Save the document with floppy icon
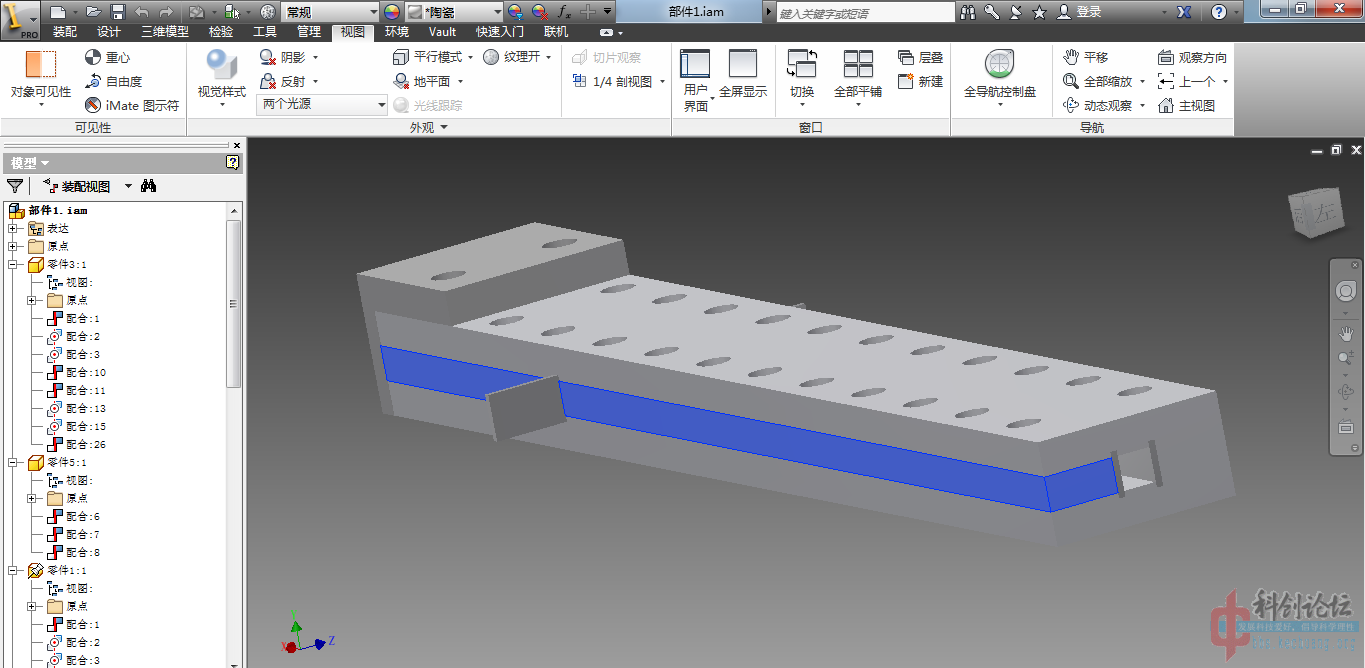Viewport: 1365px width, 668px height. tap(117, 12)
